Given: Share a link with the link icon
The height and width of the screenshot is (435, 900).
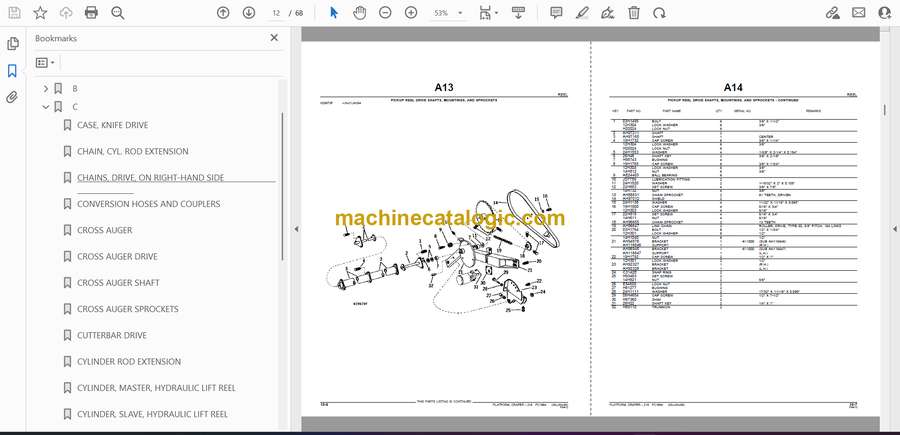Looking at the screenshot, I should (x=832, y=13).
